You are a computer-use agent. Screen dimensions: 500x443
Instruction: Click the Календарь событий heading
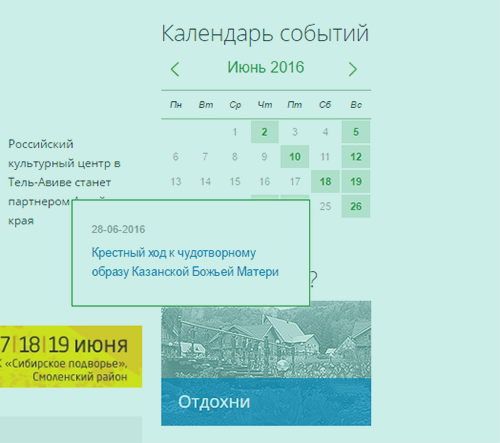(265, 33)
